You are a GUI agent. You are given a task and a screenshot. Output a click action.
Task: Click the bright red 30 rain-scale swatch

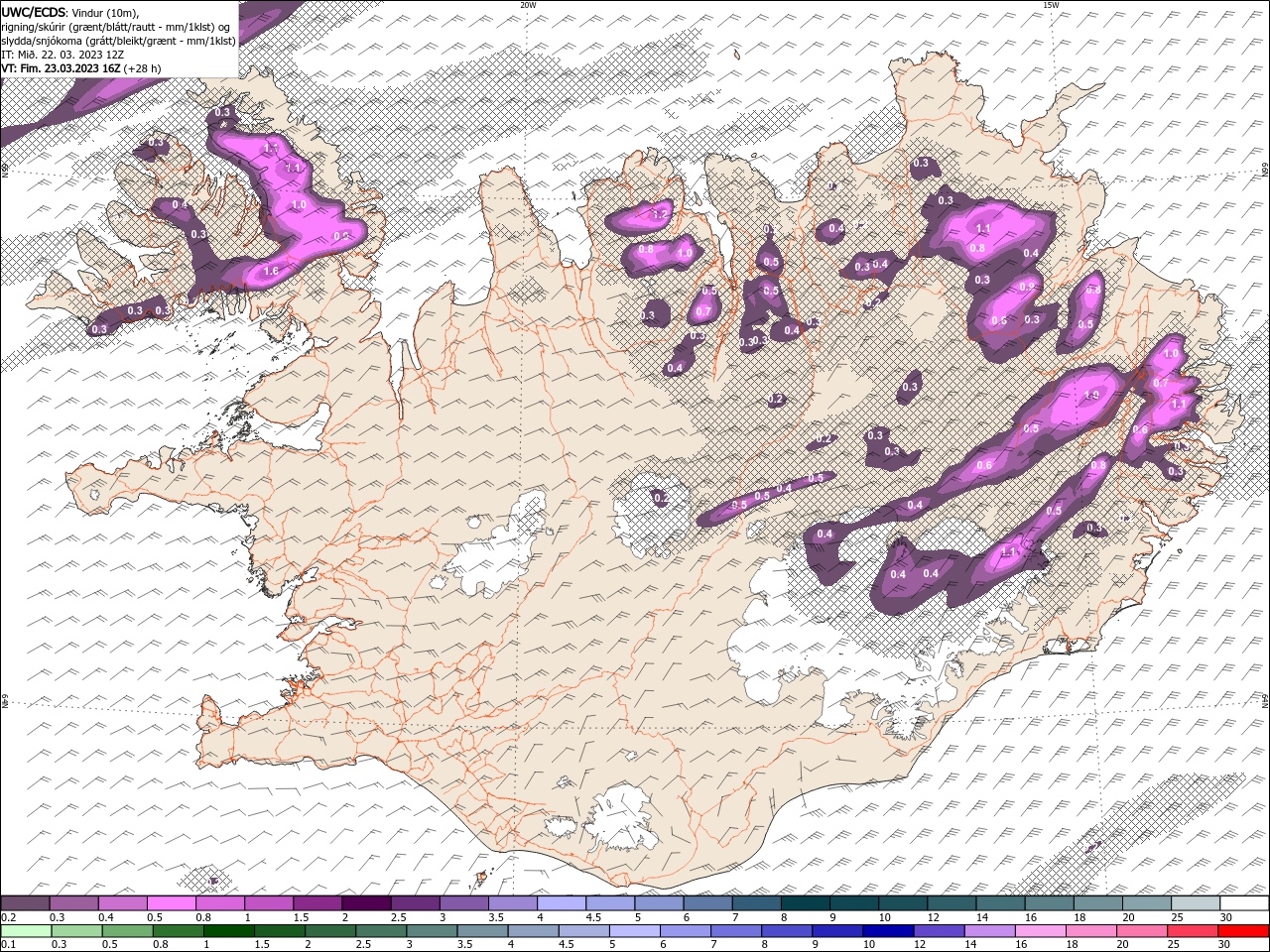point(1243,931)
